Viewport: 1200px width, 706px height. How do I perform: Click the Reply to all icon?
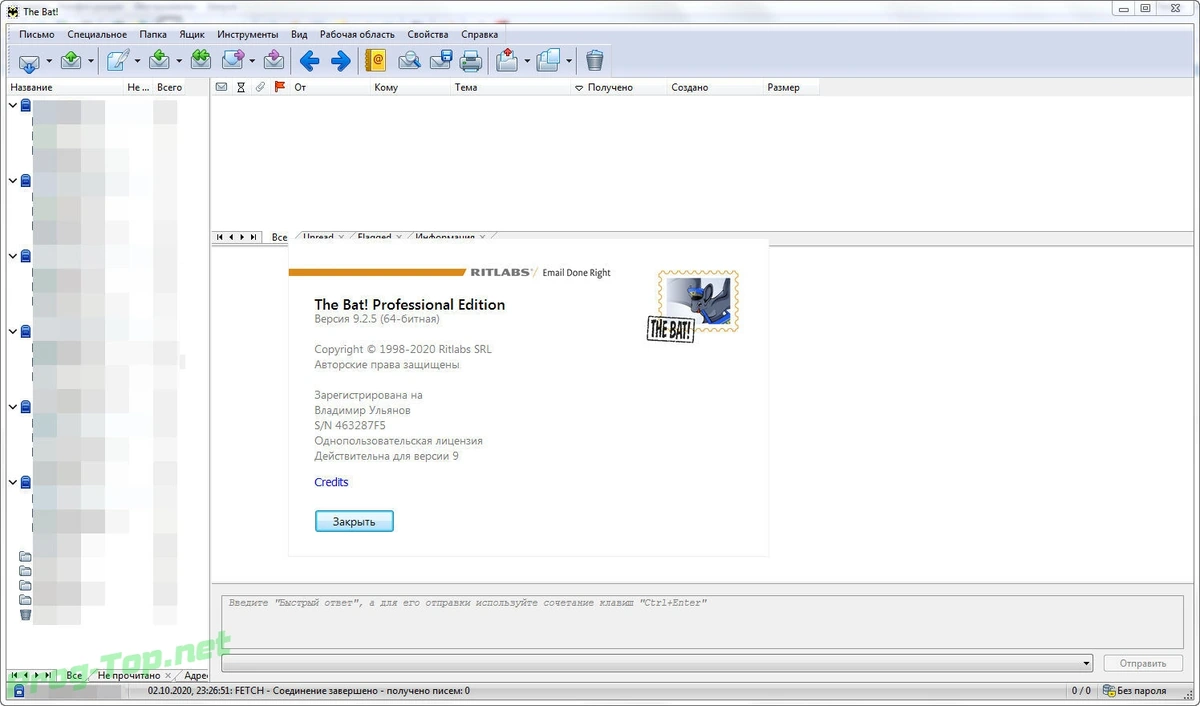point(200,61)
